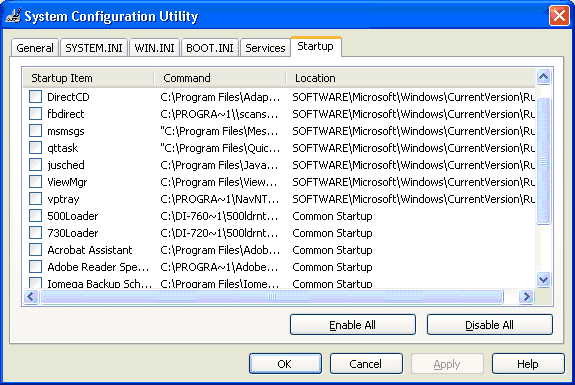This screenshot has height=385, width=575.
Task: Check the qttask startup item
Action: click(x=36, y=148)
